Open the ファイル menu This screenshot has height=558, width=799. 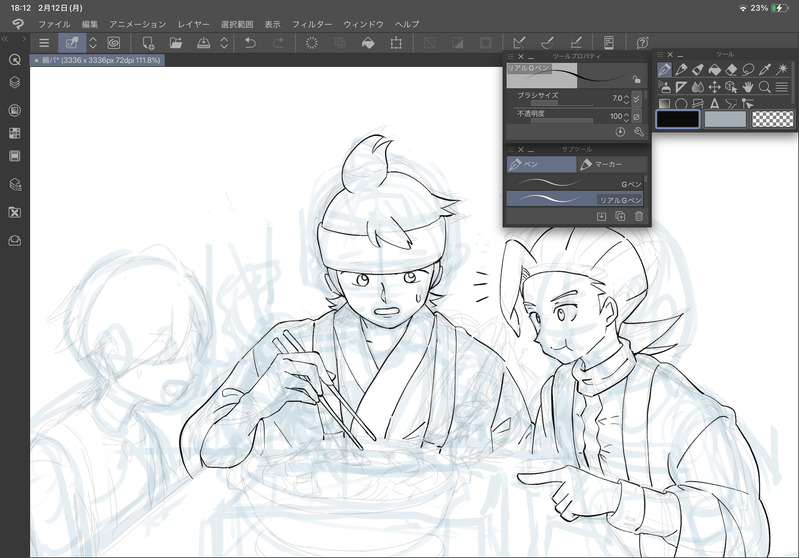(54, 24)
